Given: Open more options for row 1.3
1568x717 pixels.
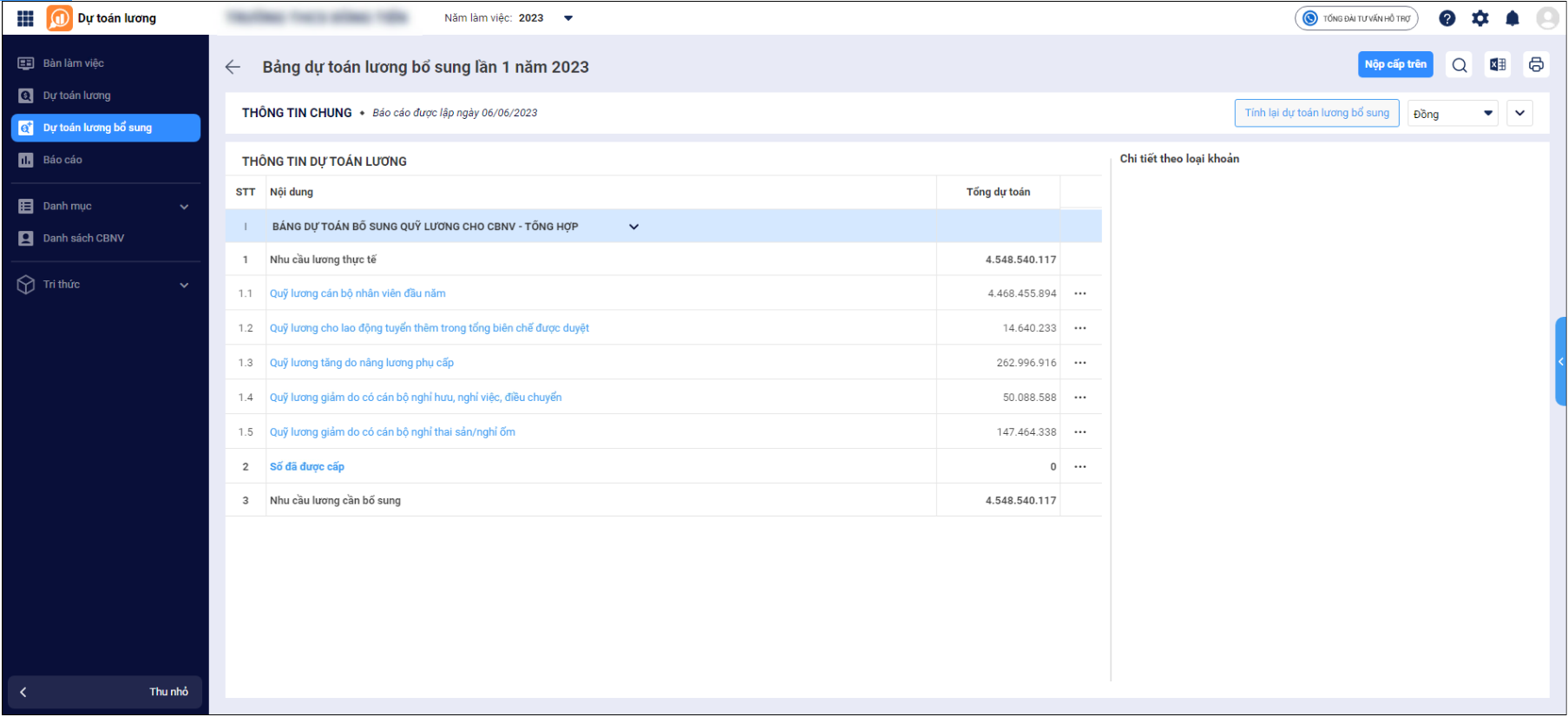Looking at the screenshot, I should pyautogui.click(x=1080, y=363).
